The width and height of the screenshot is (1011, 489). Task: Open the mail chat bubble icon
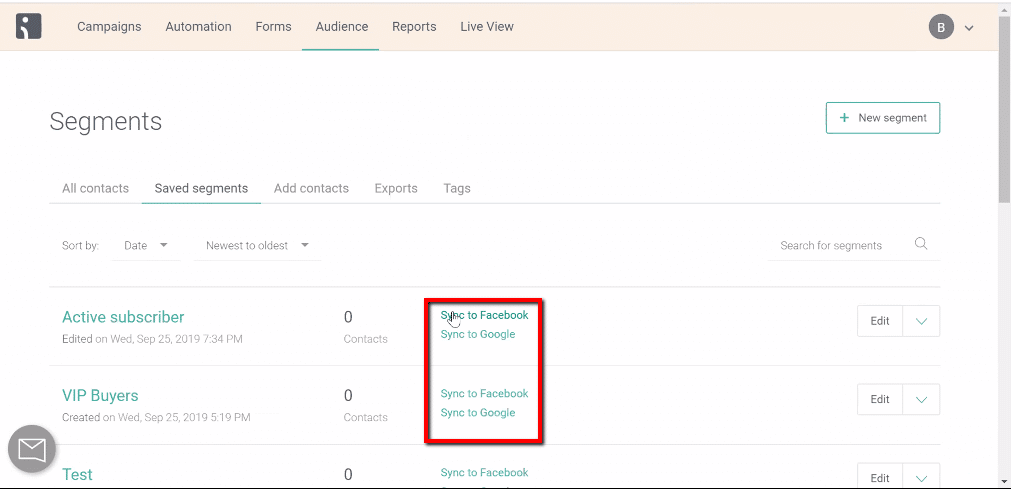[32, 449]
